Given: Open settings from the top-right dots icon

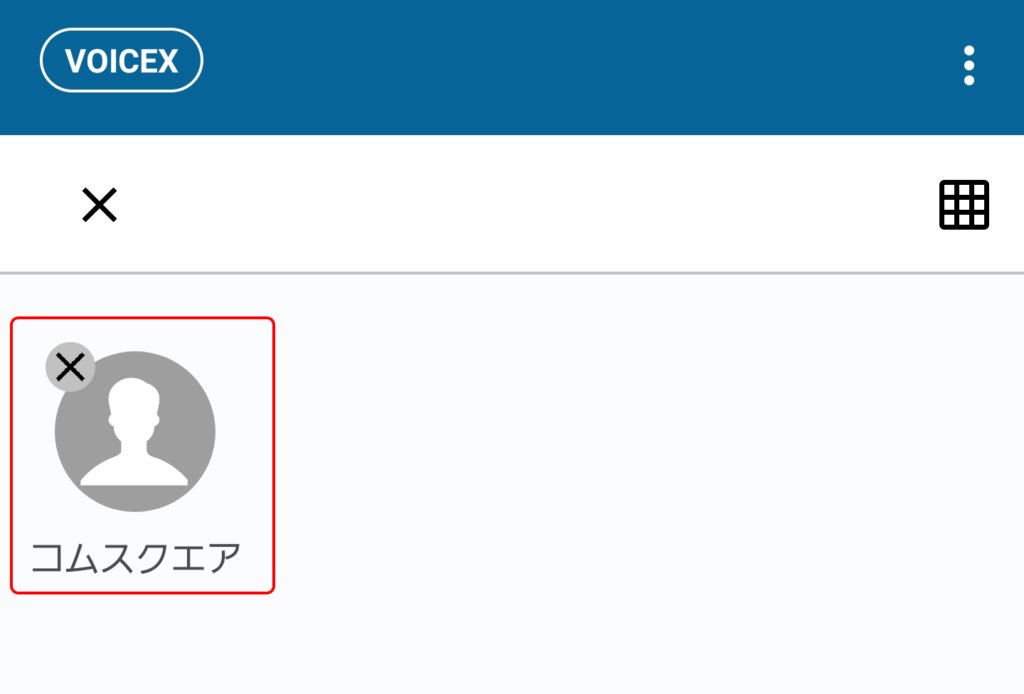Looking at the screenshot, I should click(x=969, y=65).
